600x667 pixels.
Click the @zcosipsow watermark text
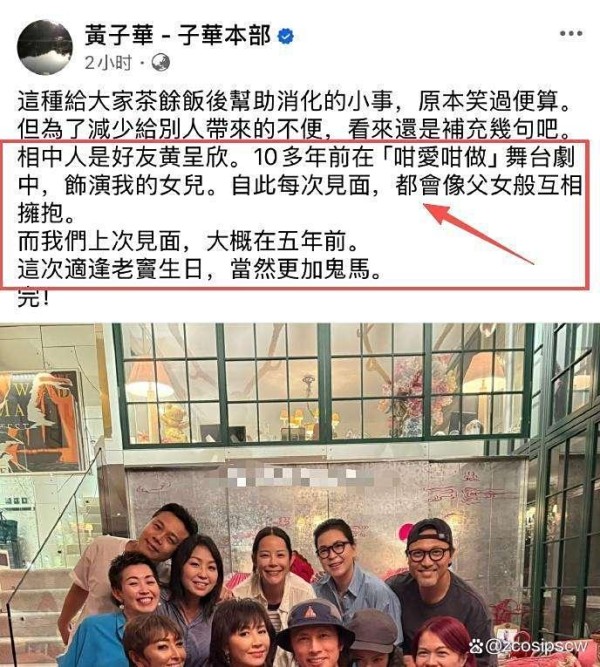(537, 647)
